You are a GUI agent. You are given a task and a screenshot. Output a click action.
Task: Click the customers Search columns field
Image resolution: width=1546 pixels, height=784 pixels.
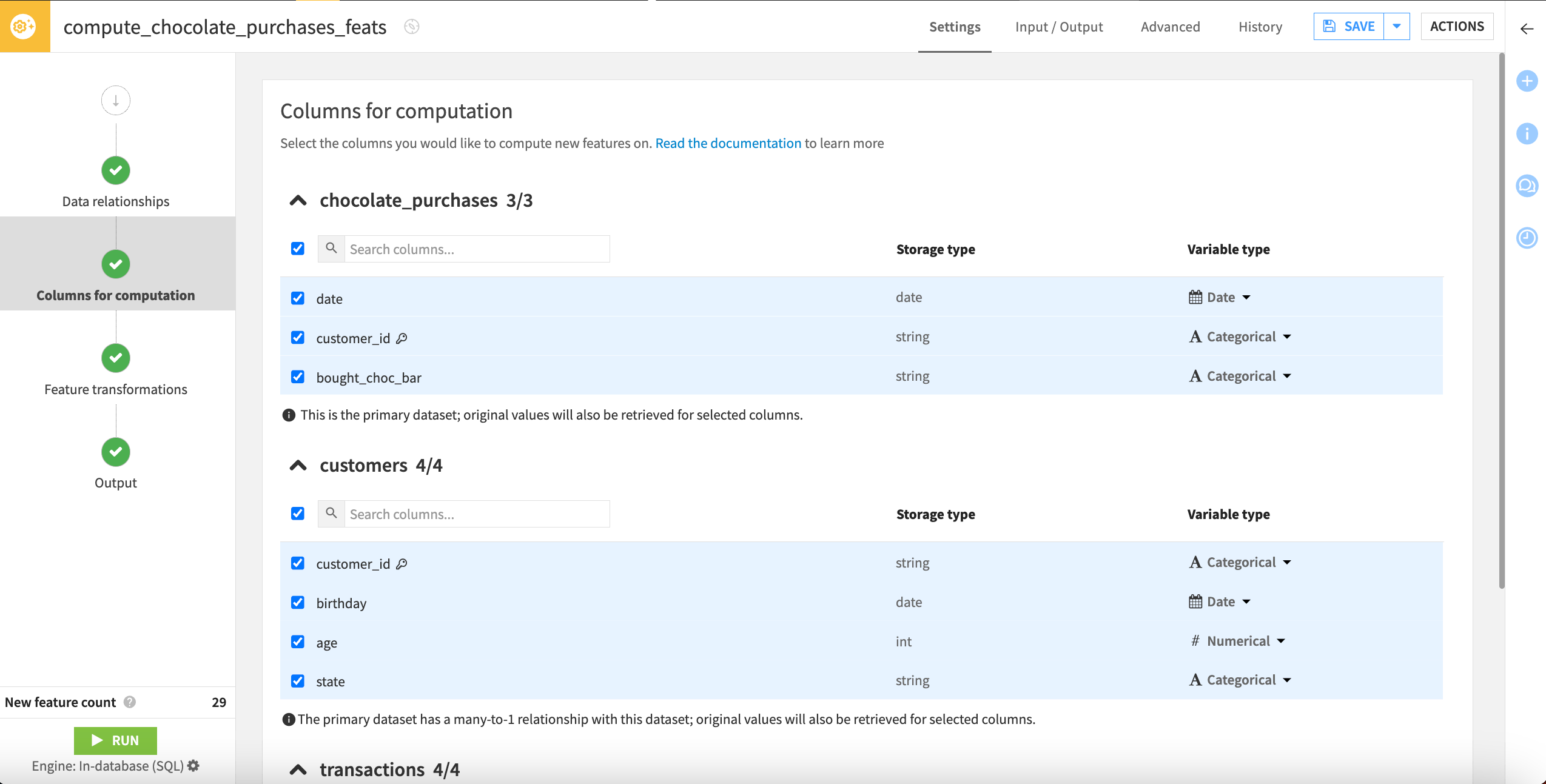coord(477,514)
